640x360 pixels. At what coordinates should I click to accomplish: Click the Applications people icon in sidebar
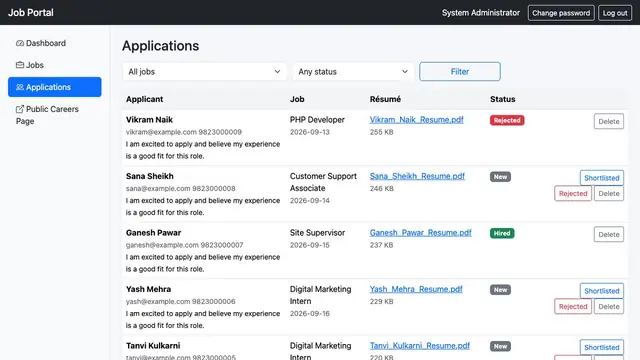point(20,87)
